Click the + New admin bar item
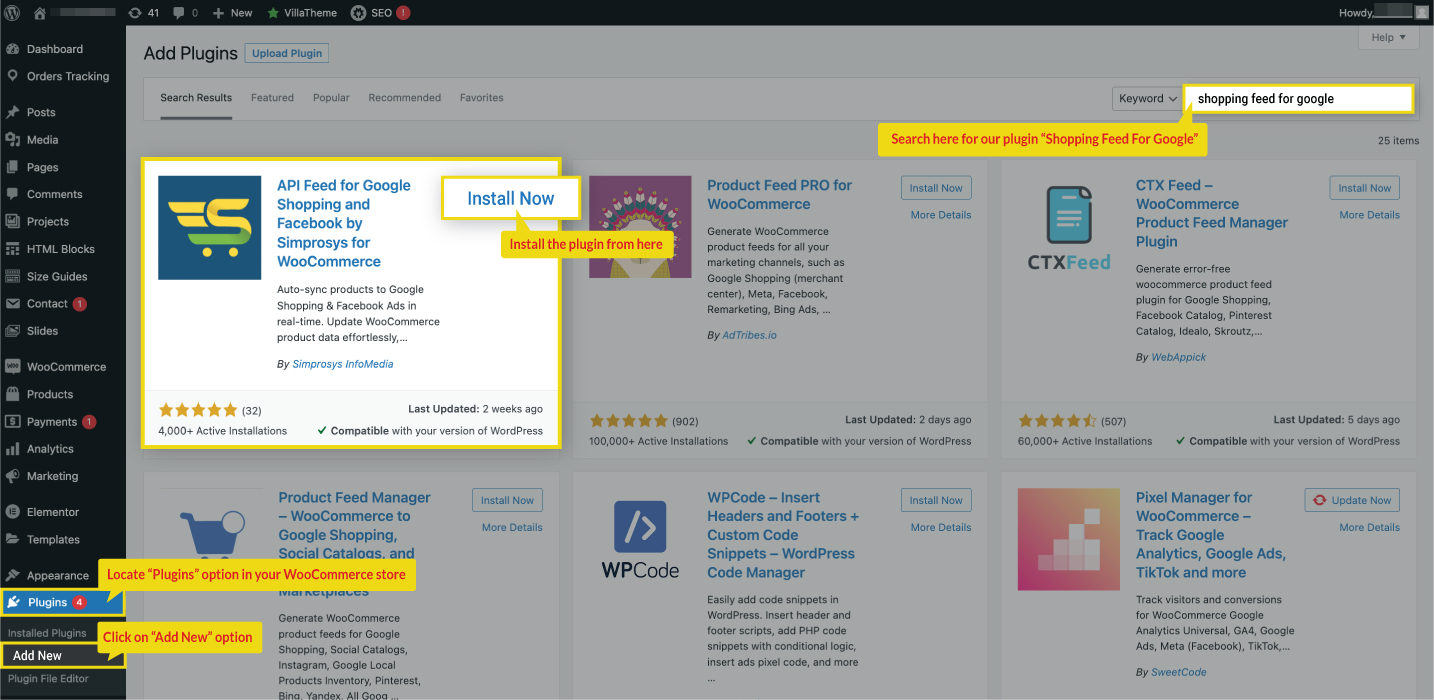Screen dimensions: 1434x700 pos(232,13)
